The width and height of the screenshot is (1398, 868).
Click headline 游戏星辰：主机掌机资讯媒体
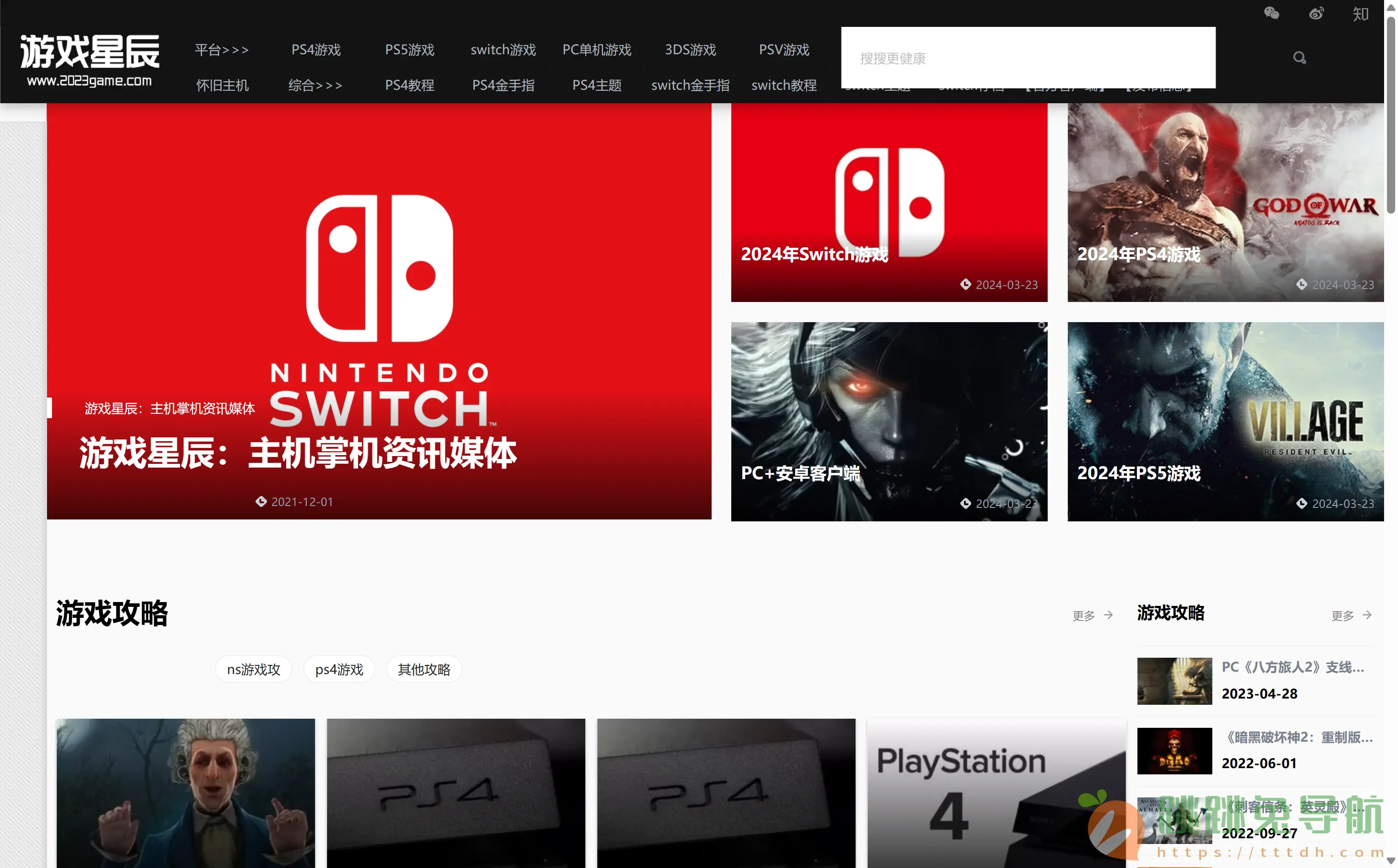point(297,453)
